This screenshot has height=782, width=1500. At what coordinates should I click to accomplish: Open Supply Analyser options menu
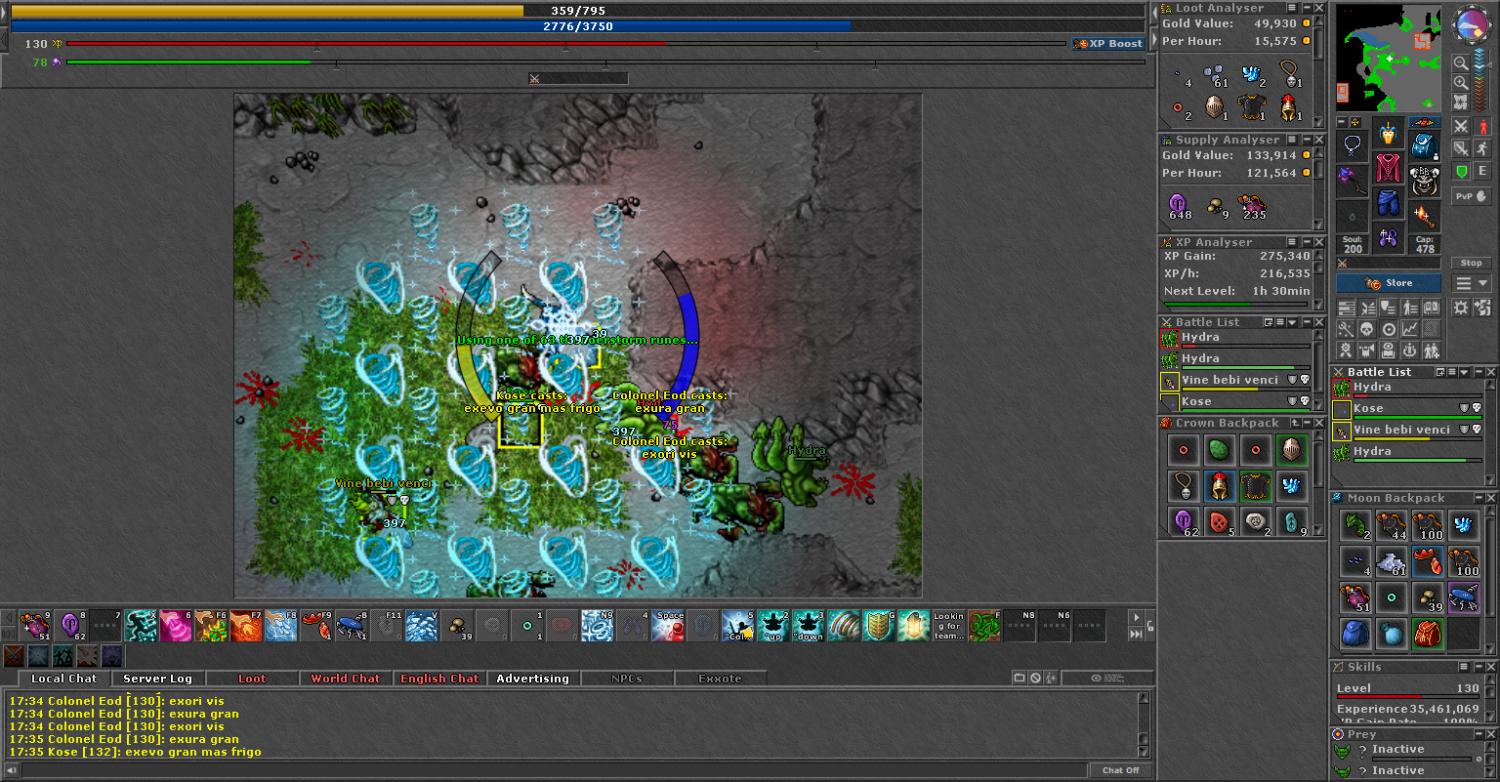click(x=1291, y=140)
